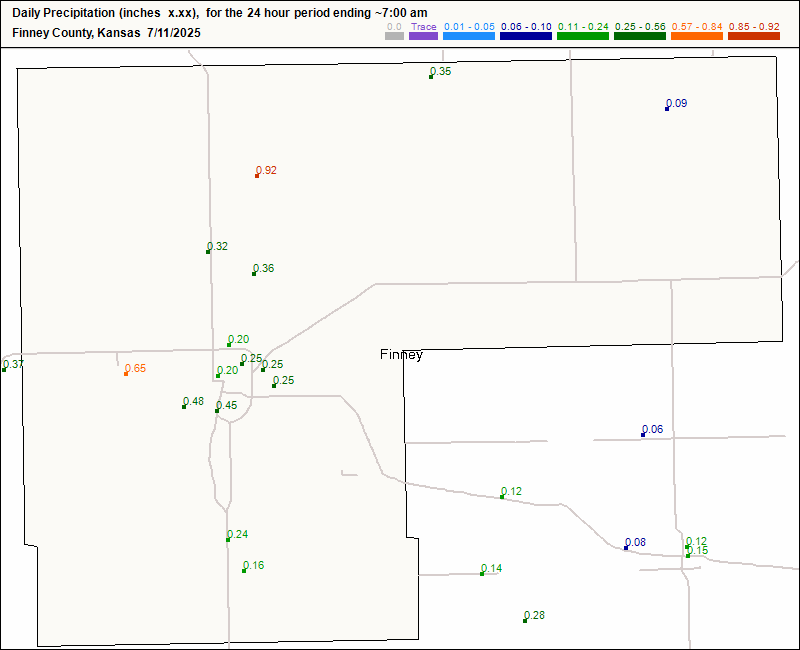
Task: Select the 0.28 station reading
Action: pos(534,615)
